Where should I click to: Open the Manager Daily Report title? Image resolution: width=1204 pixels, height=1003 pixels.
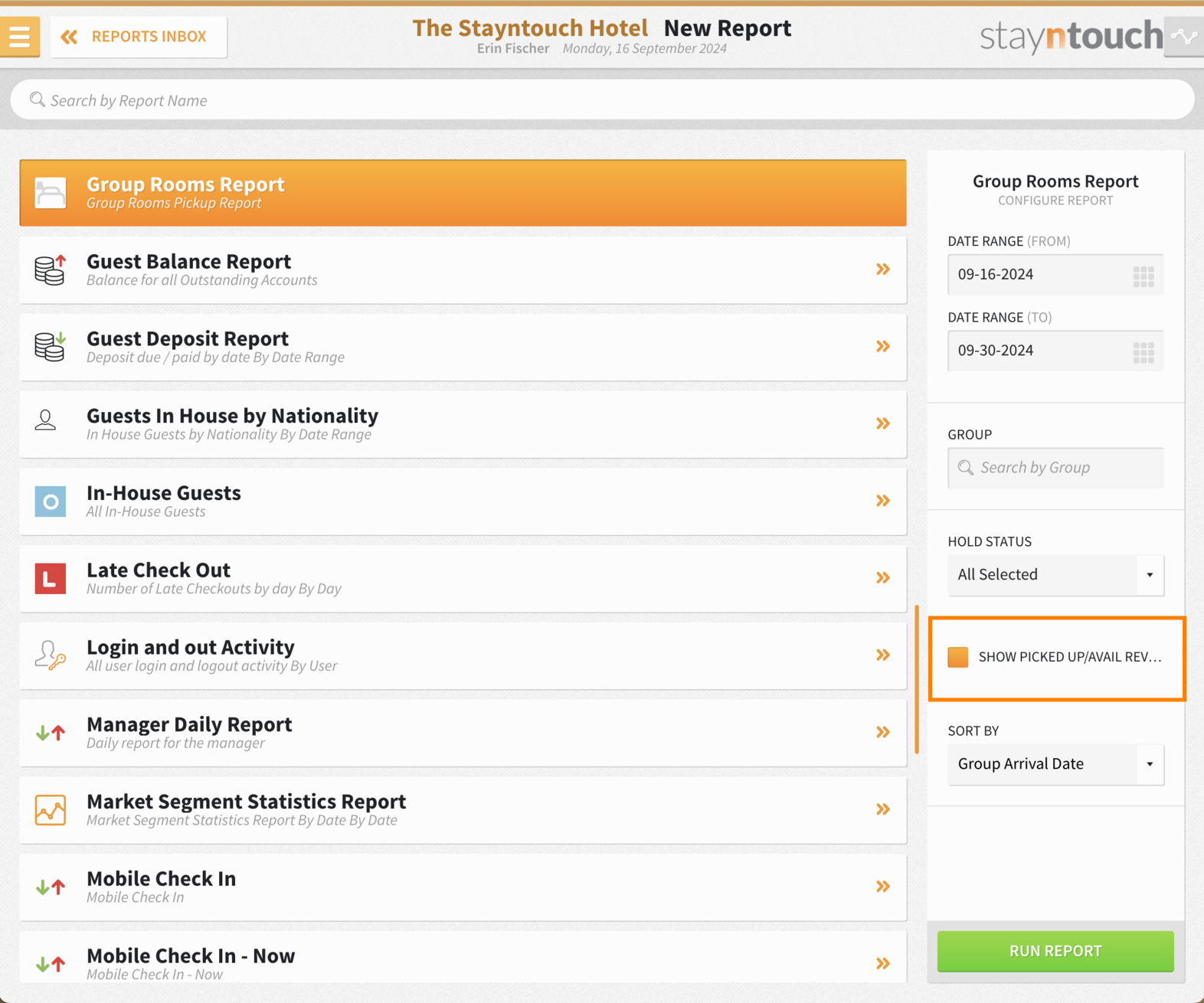[x=189, y=724]
